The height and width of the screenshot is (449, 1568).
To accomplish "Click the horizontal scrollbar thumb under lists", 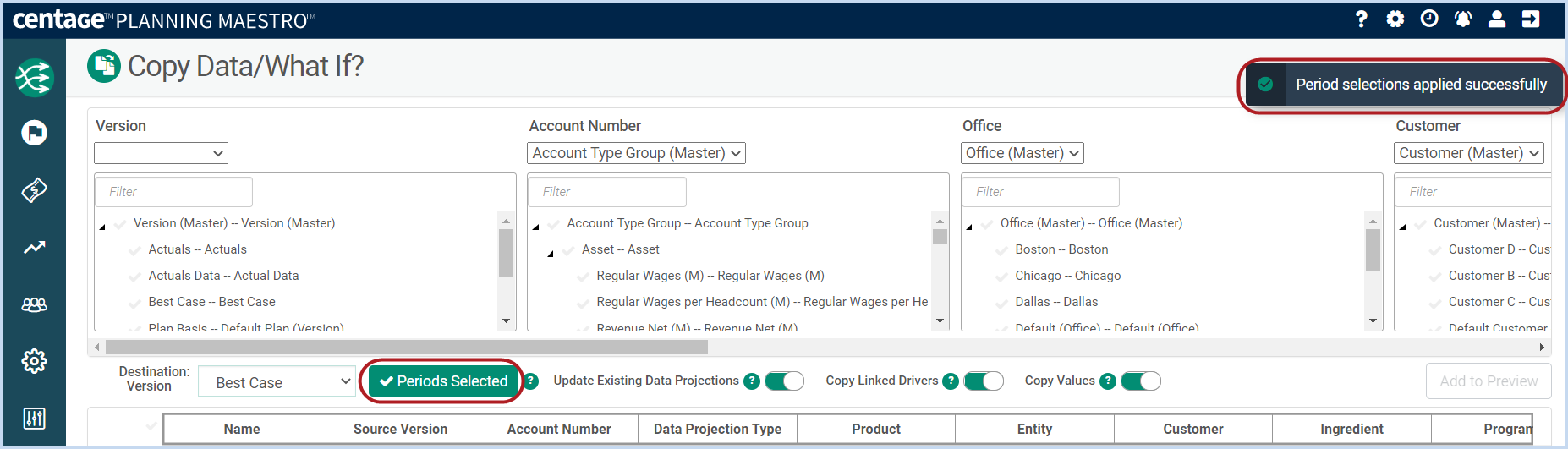I will pyautogui.click(x=407, y=348).
